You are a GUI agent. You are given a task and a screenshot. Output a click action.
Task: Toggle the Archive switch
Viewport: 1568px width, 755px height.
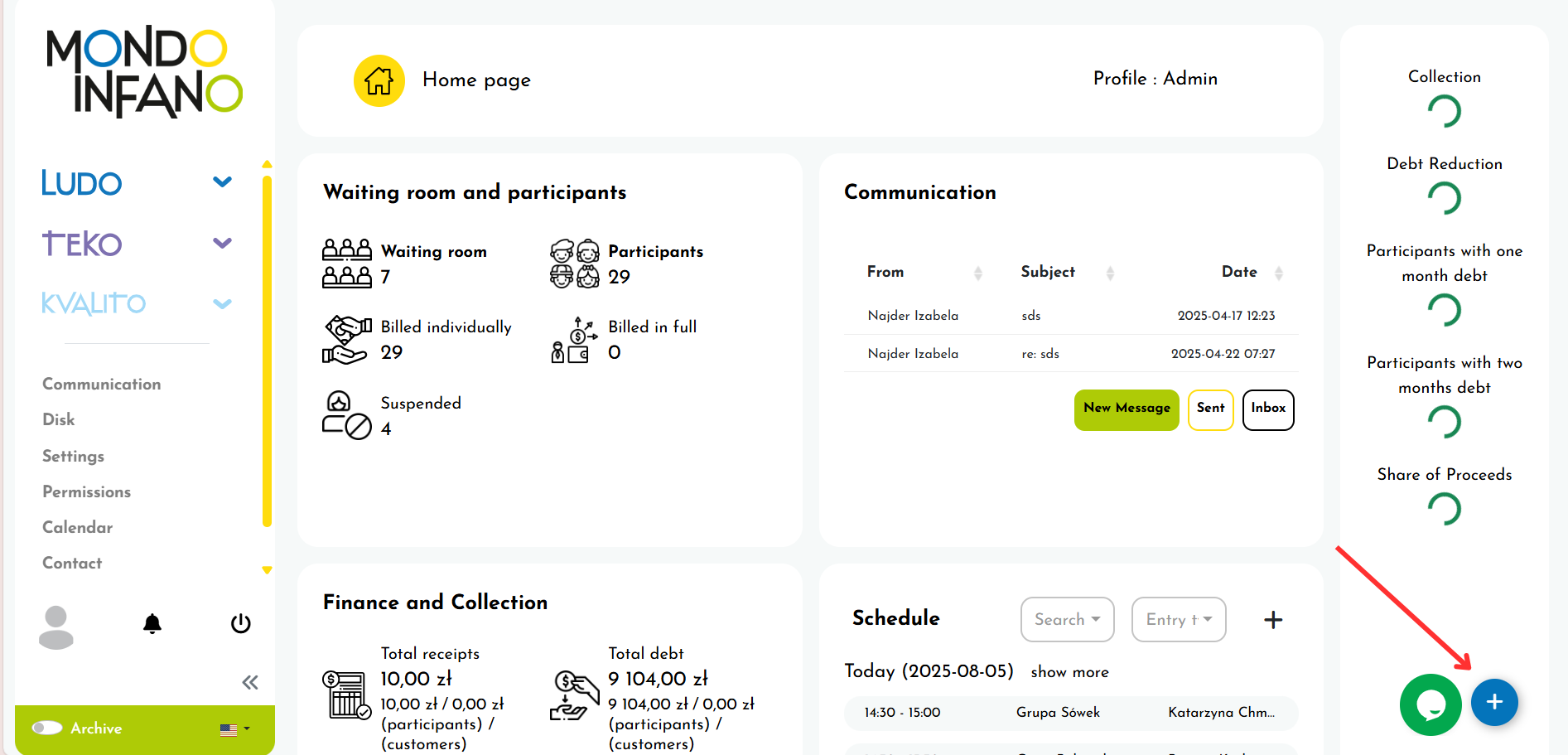click(x=47, y=728)
